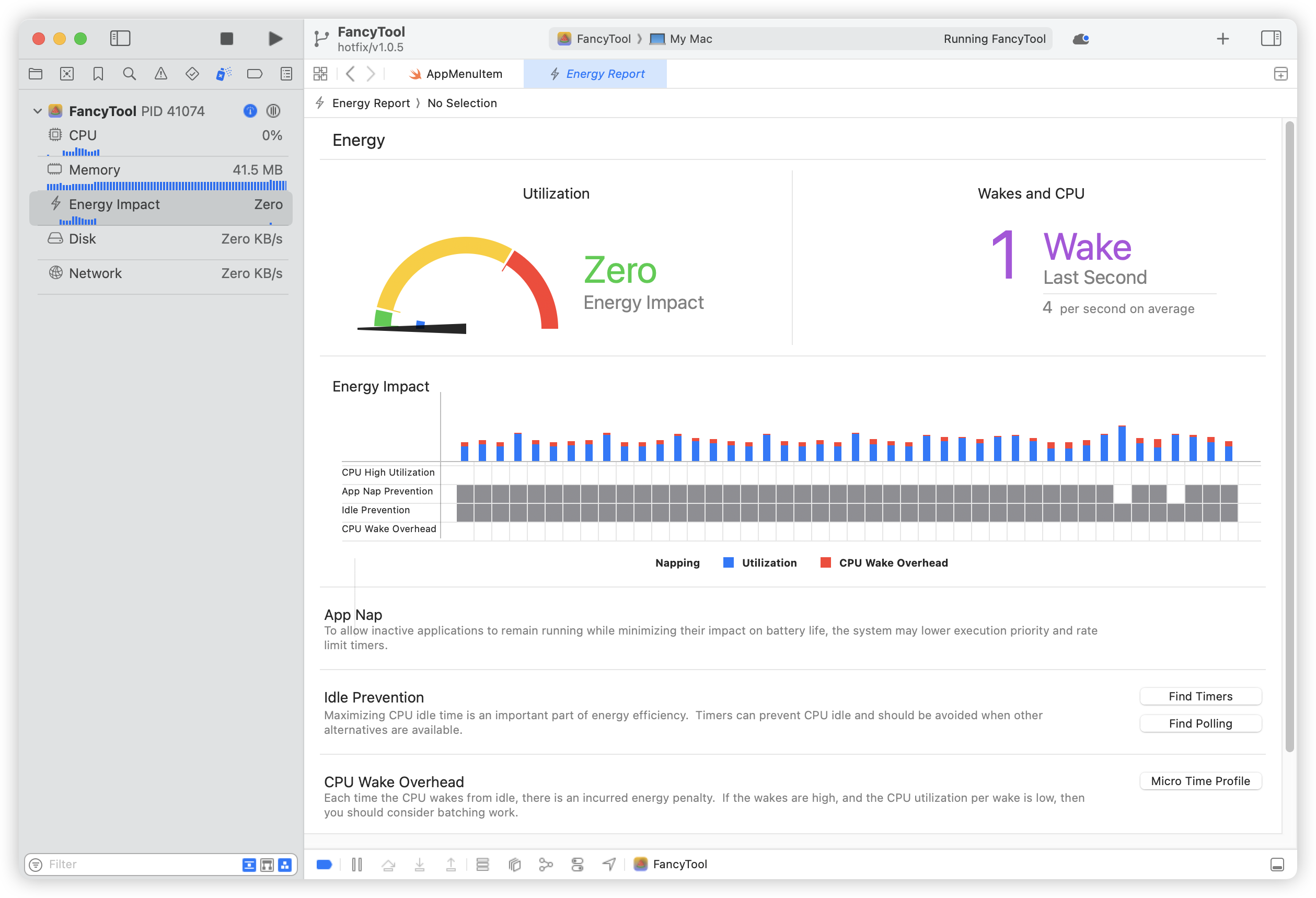The image size is (1316, 898).
Task: Select the Debug navigator spray icon
Action: [224, 74]
